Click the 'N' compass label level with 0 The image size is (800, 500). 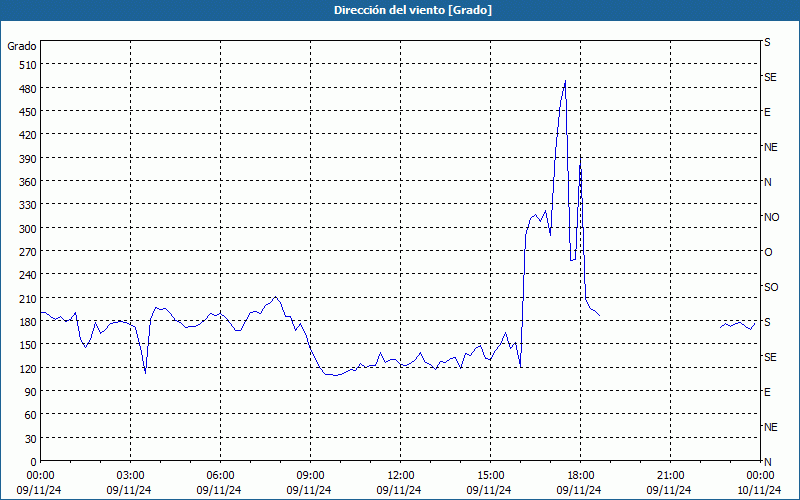[768, 462]
